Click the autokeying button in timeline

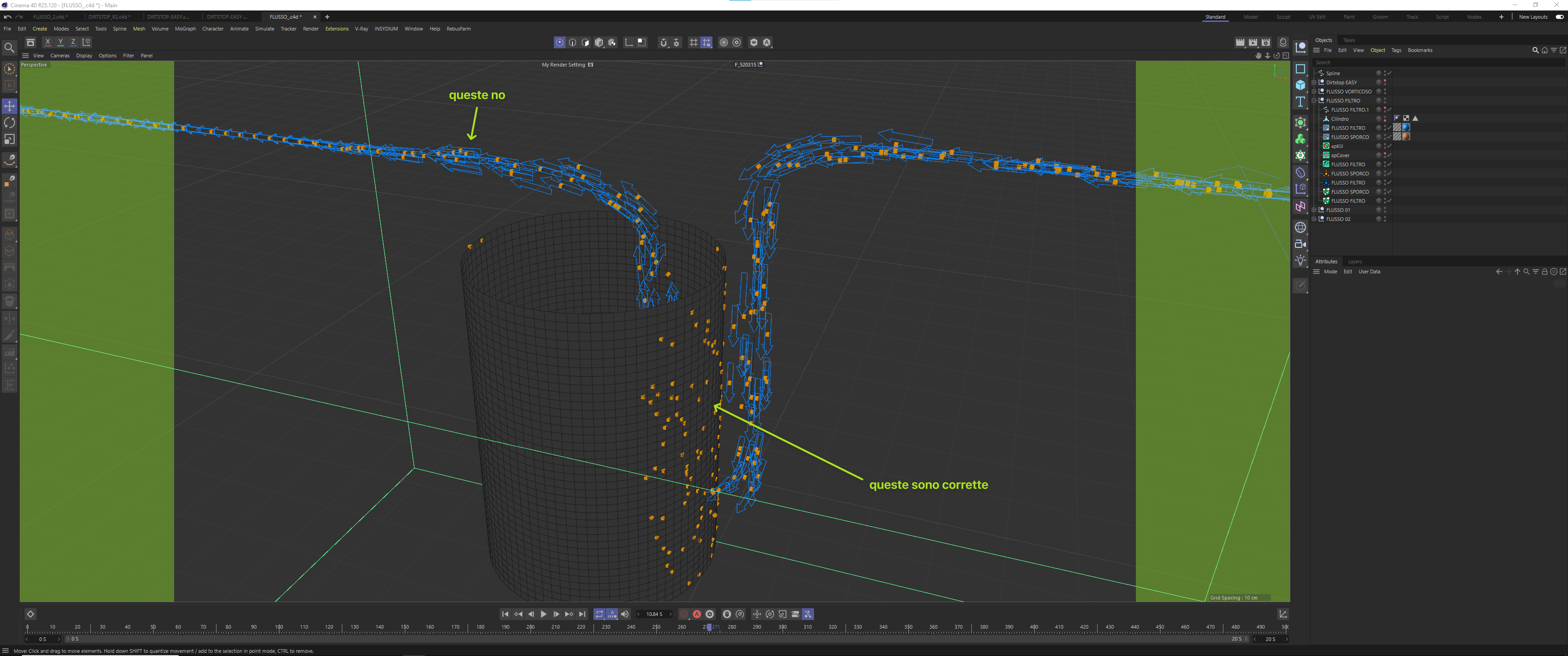(x=697, y=614)
